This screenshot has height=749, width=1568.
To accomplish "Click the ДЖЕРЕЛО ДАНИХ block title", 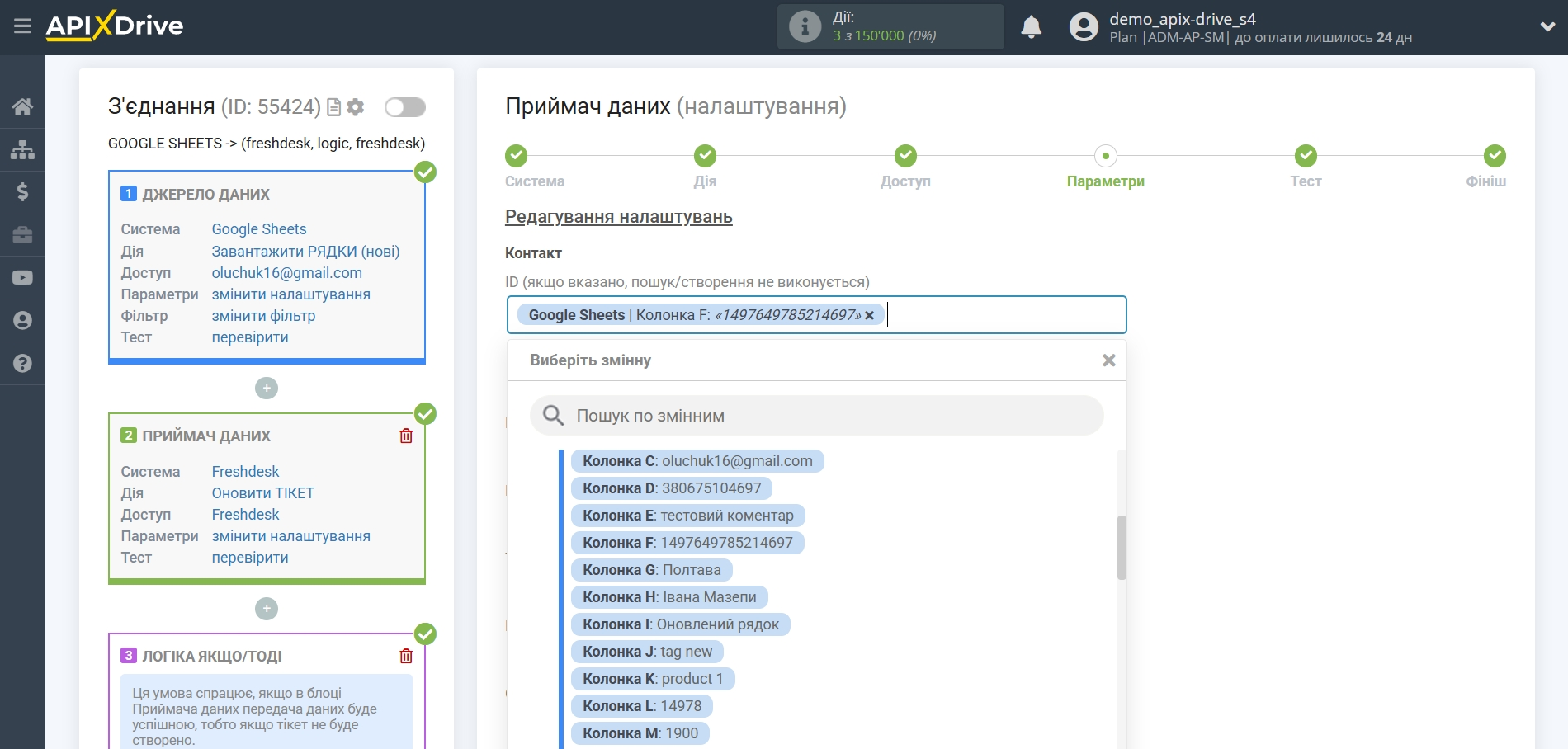I will click(206, 195).
